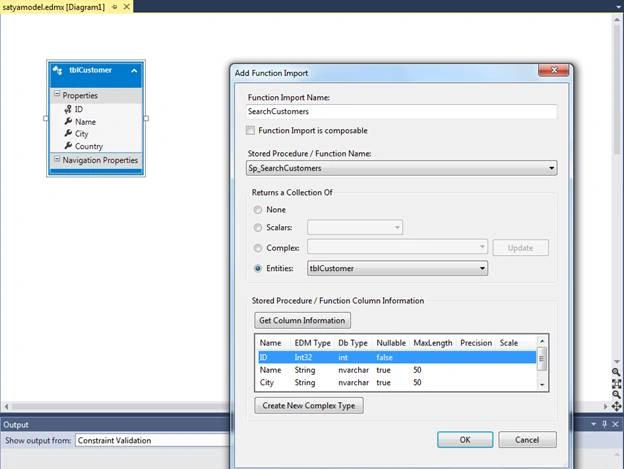
Task: Click Get Column Information button
Action: 302,320
